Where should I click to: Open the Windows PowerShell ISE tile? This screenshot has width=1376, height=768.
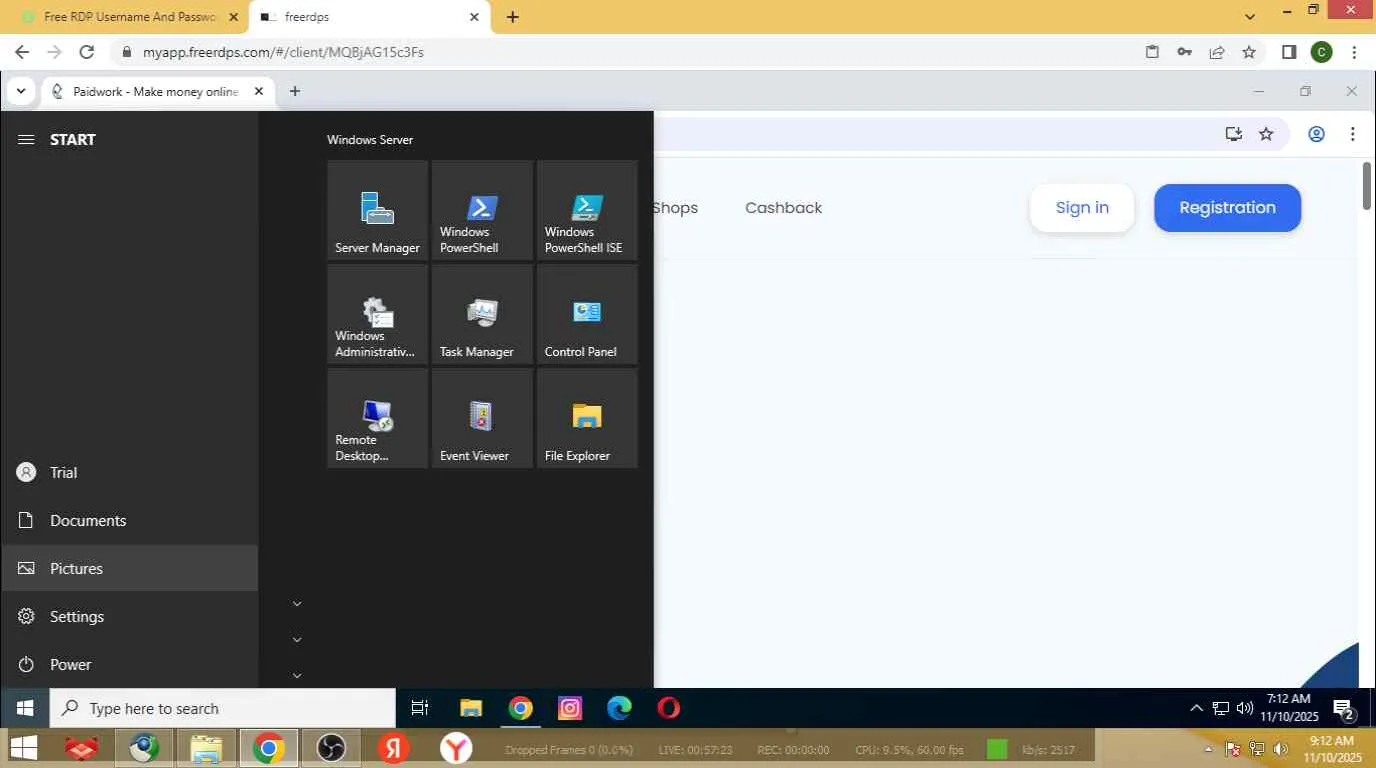pos(587,210)
